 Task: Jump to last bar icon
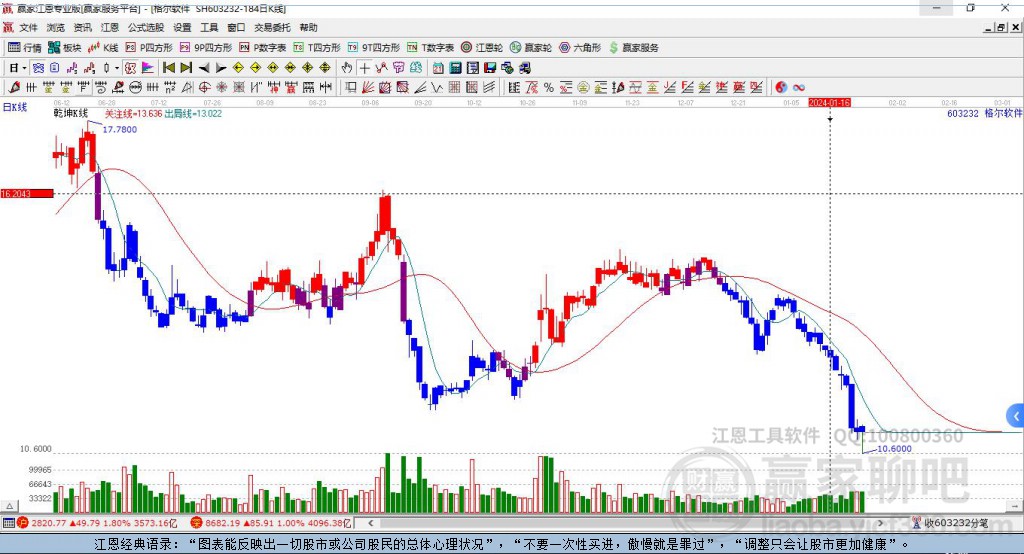(186, 68)
